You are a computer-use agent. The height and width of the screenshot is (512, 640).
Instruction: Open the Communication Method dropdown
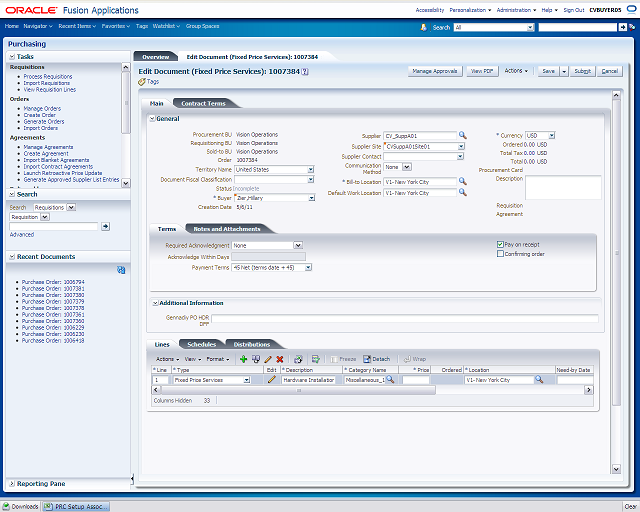click(x=407, y=167)
